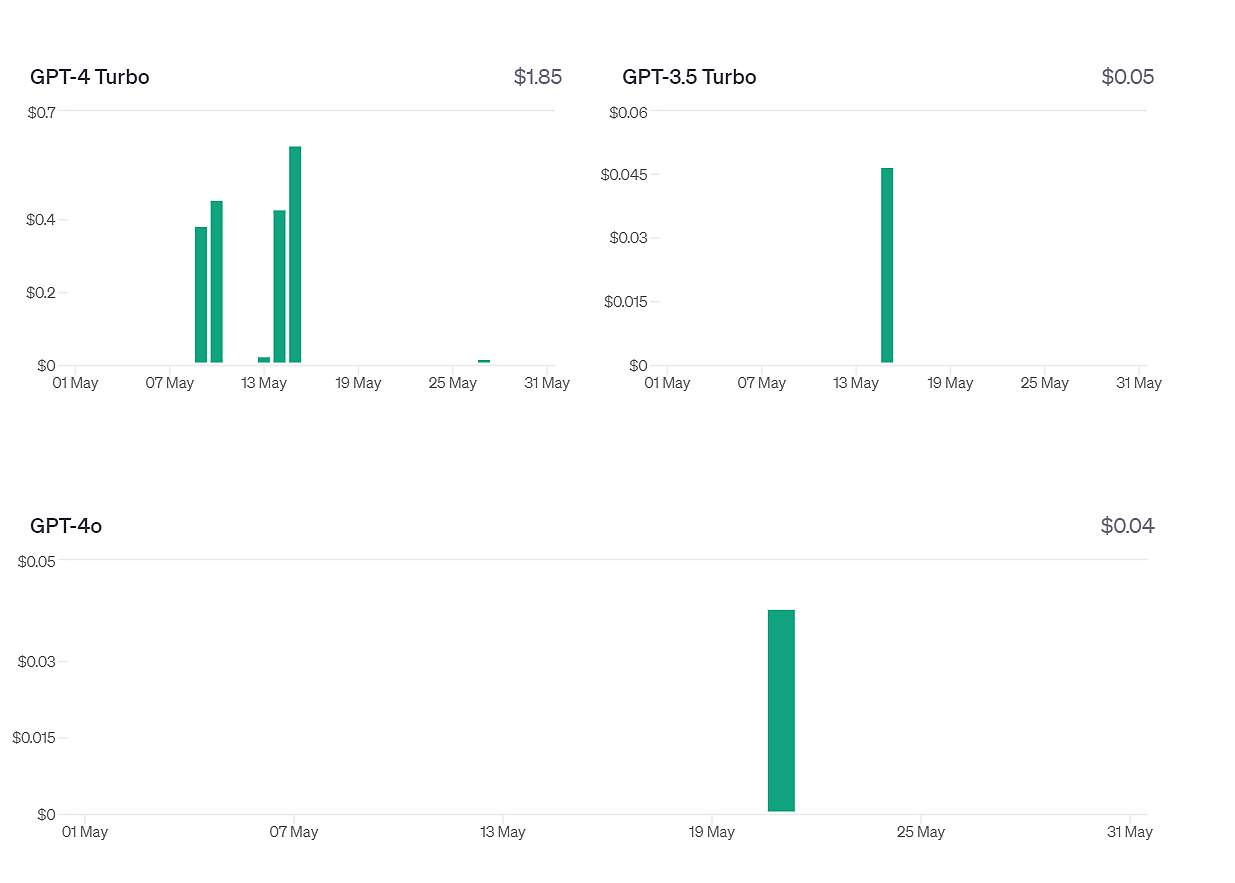1235x883 pixels.
Task: Click the $0.03 axis label in GPT-3.5 Turbo
Action: click(x=628, y=238)
